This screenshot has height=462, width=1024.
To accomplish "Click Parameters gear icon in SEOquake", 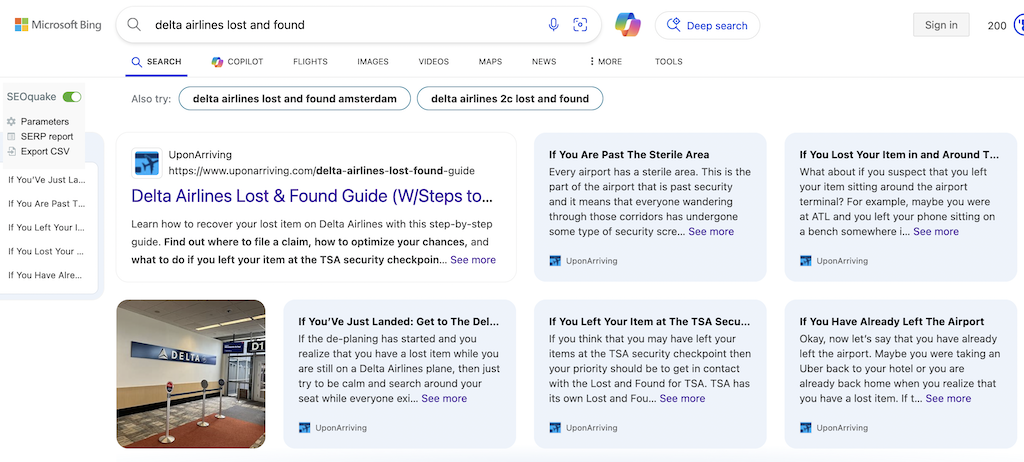I will (11, 122).
